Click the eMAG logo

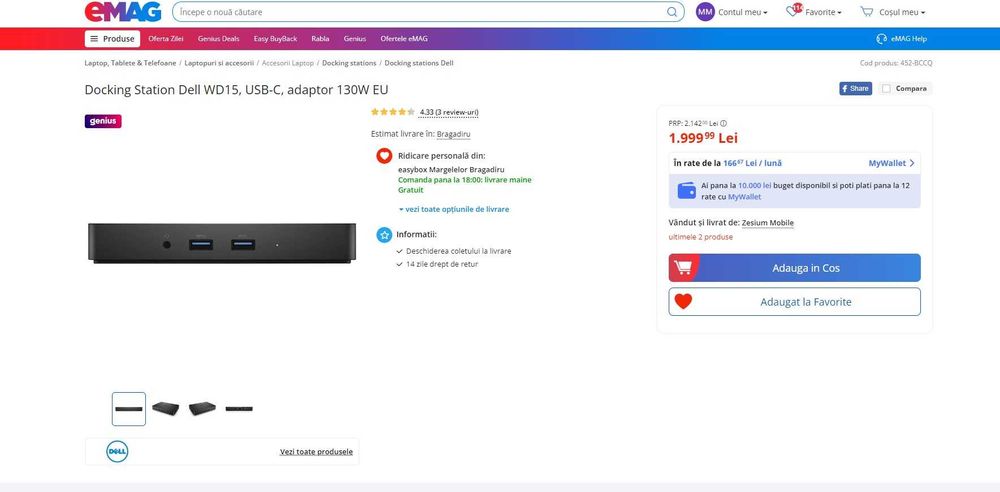tap(122, 11)
